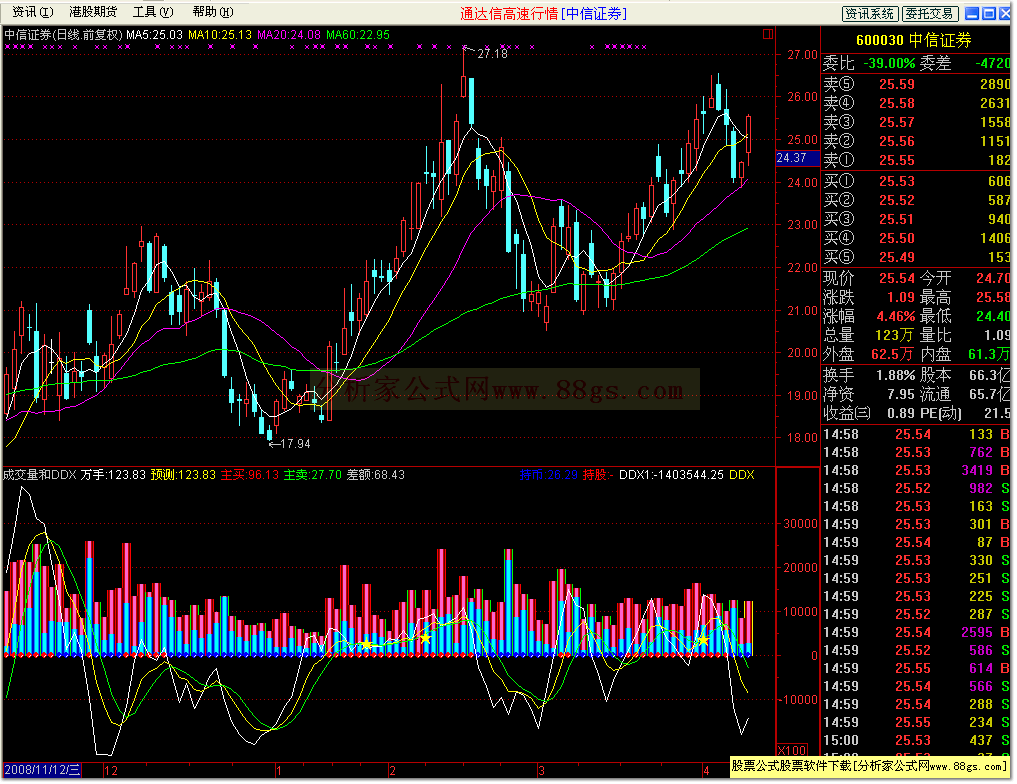
Task: Select the 买④ 25.50 order row
Action: (916, 239)
